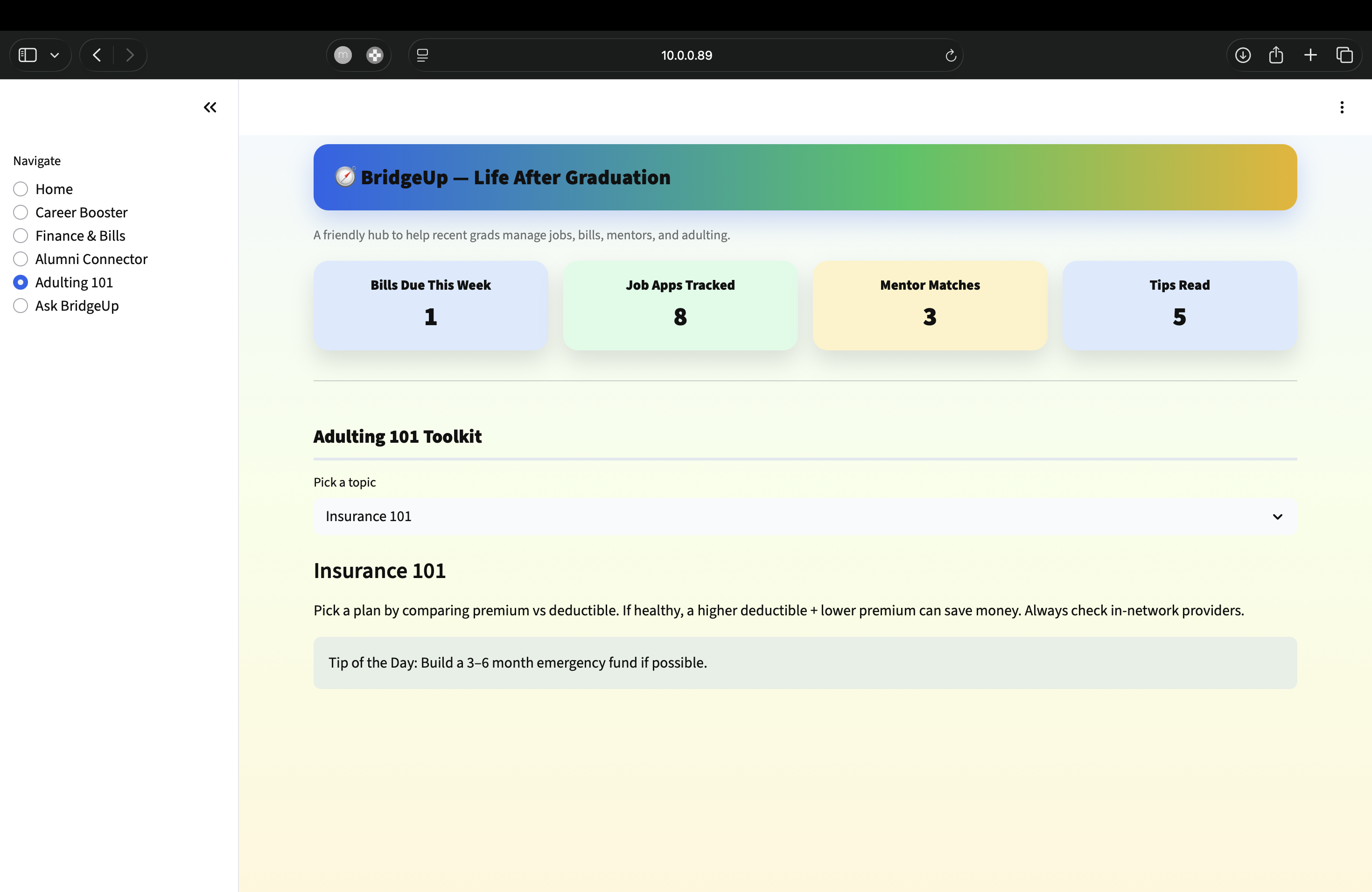Image resolution: width=1372 pixels, height=892 pixels.
Task: Open a new tab with plus icon
Action: click(1310, 56)
